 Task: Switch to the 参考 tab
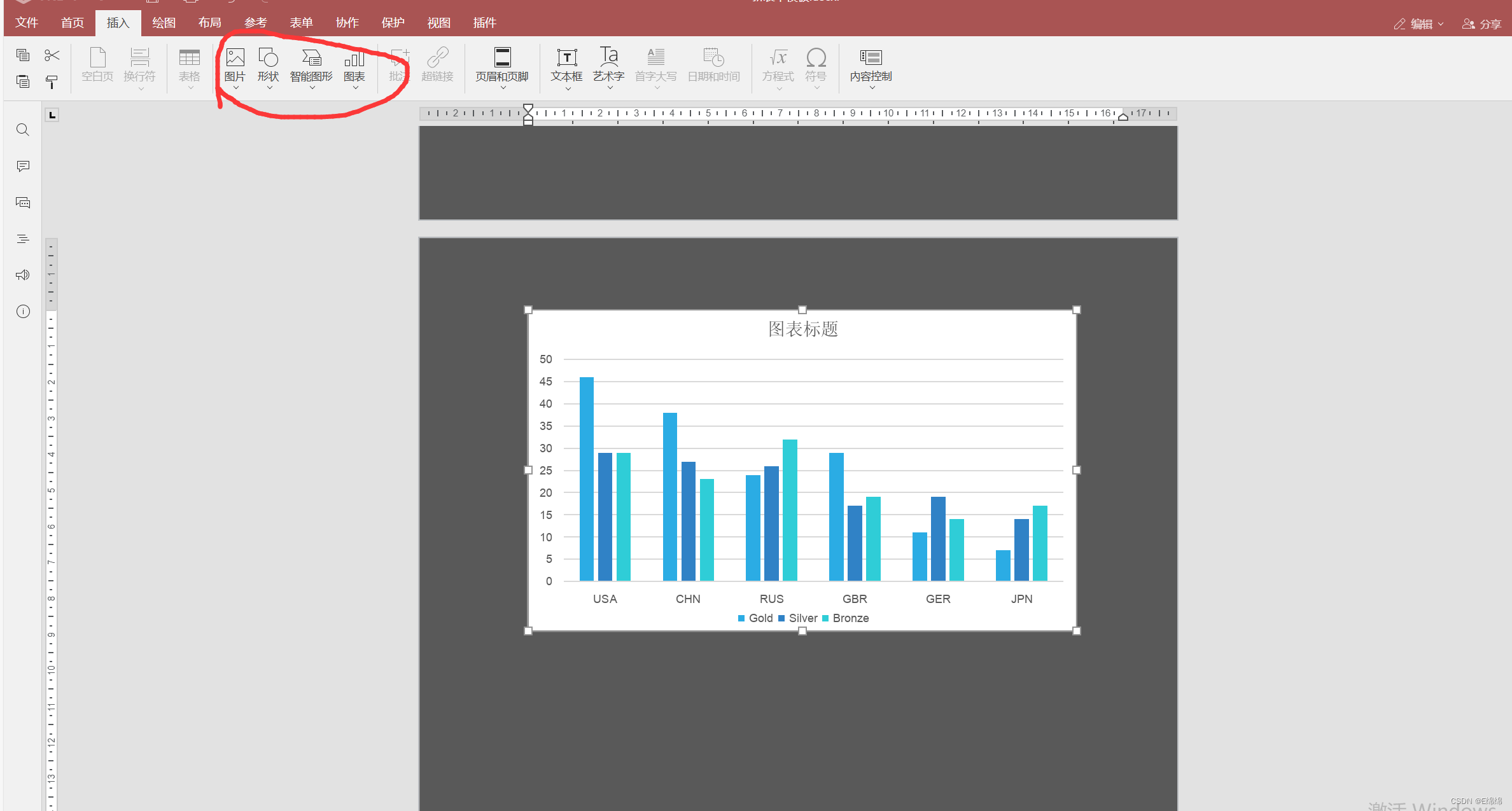coord(255,23)
